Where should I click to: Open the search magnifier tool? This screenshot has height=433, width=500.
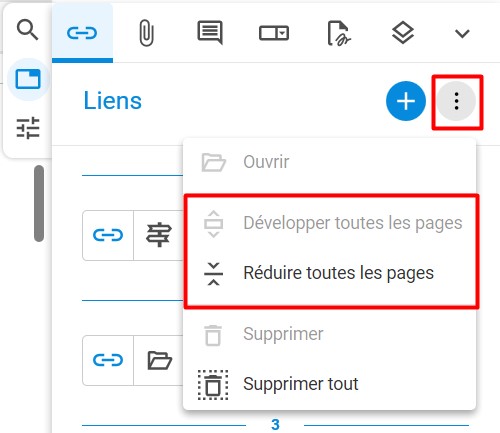tap(27, 30)
